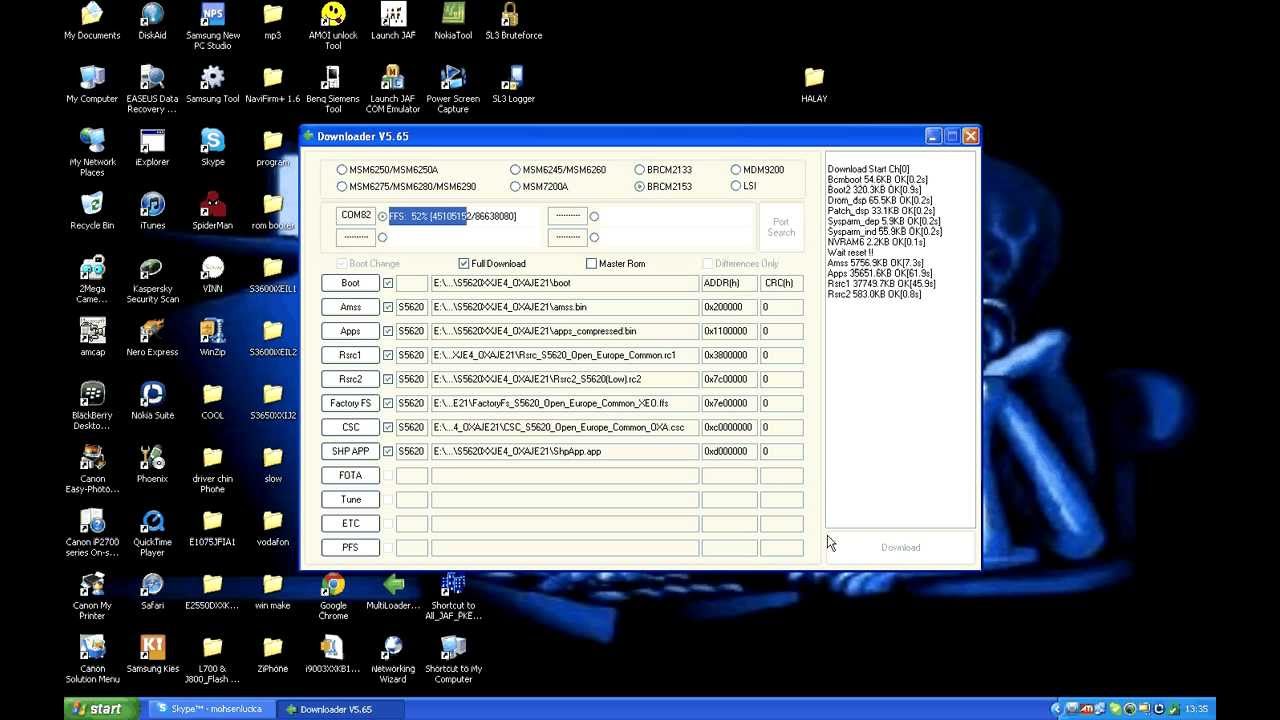
Task: Select MSM6275/MSM6280/MSM6290 radio button
Action: coord(342,187)
